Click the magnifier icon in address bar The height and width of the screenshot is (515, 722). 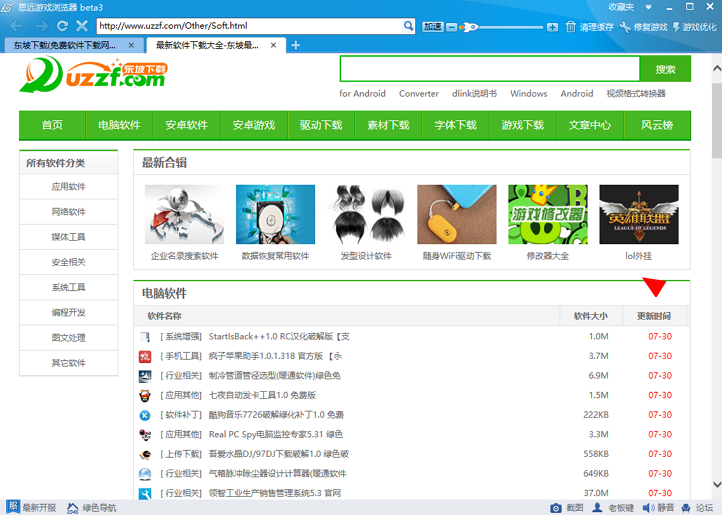coord(408,25)
